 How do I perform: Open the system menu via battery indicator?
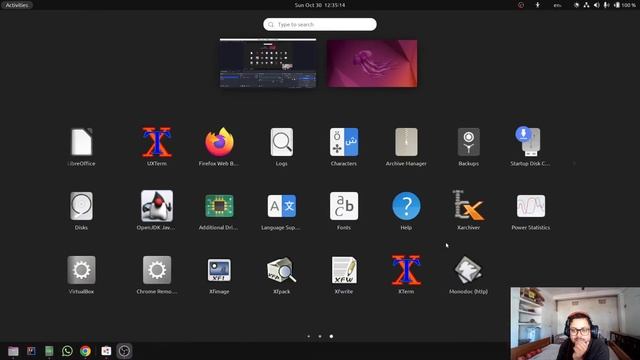pyautogui.click(x=625, y=5)
